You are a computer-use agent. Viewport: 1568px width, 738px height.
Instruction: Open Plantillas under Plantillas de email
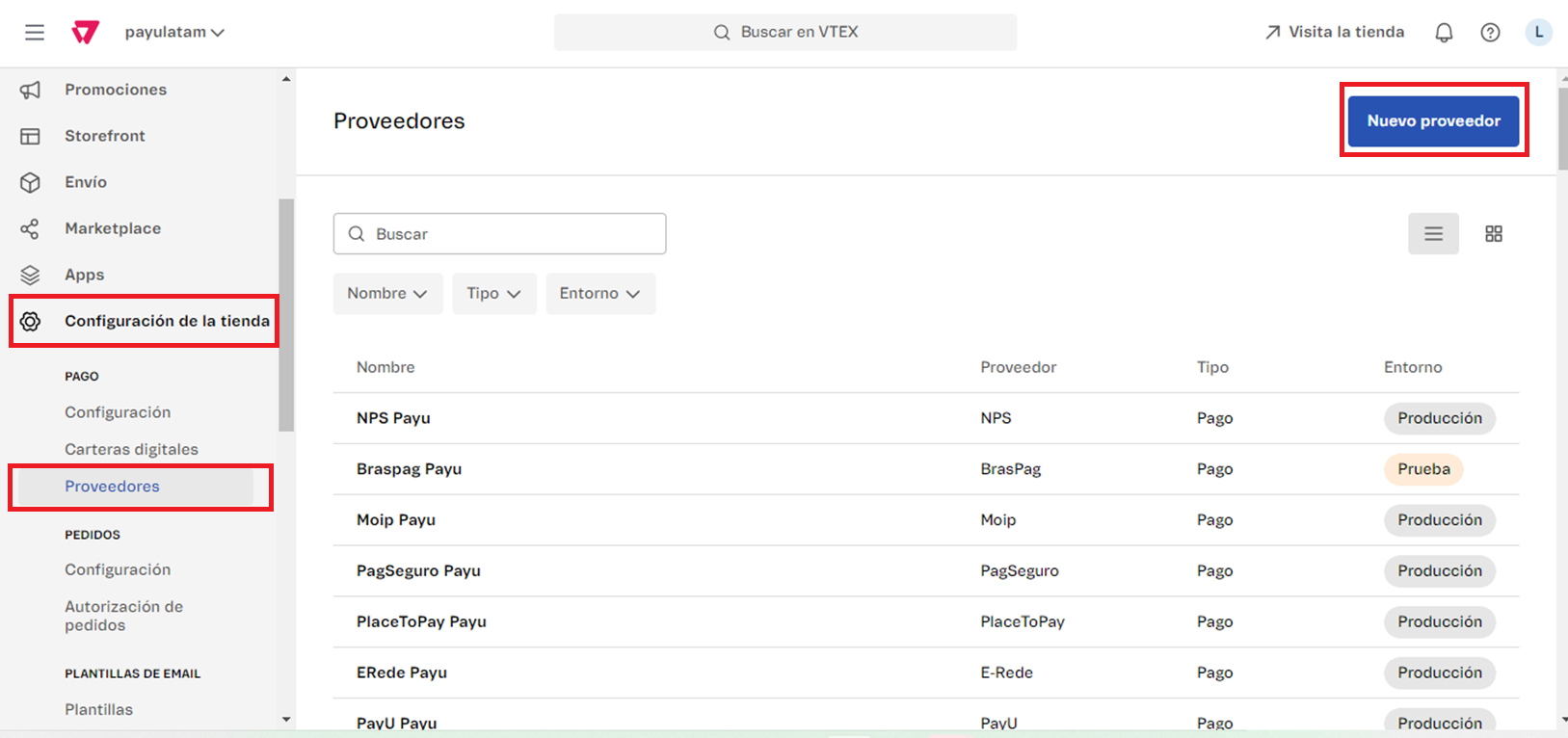click(x=98, y=709)
